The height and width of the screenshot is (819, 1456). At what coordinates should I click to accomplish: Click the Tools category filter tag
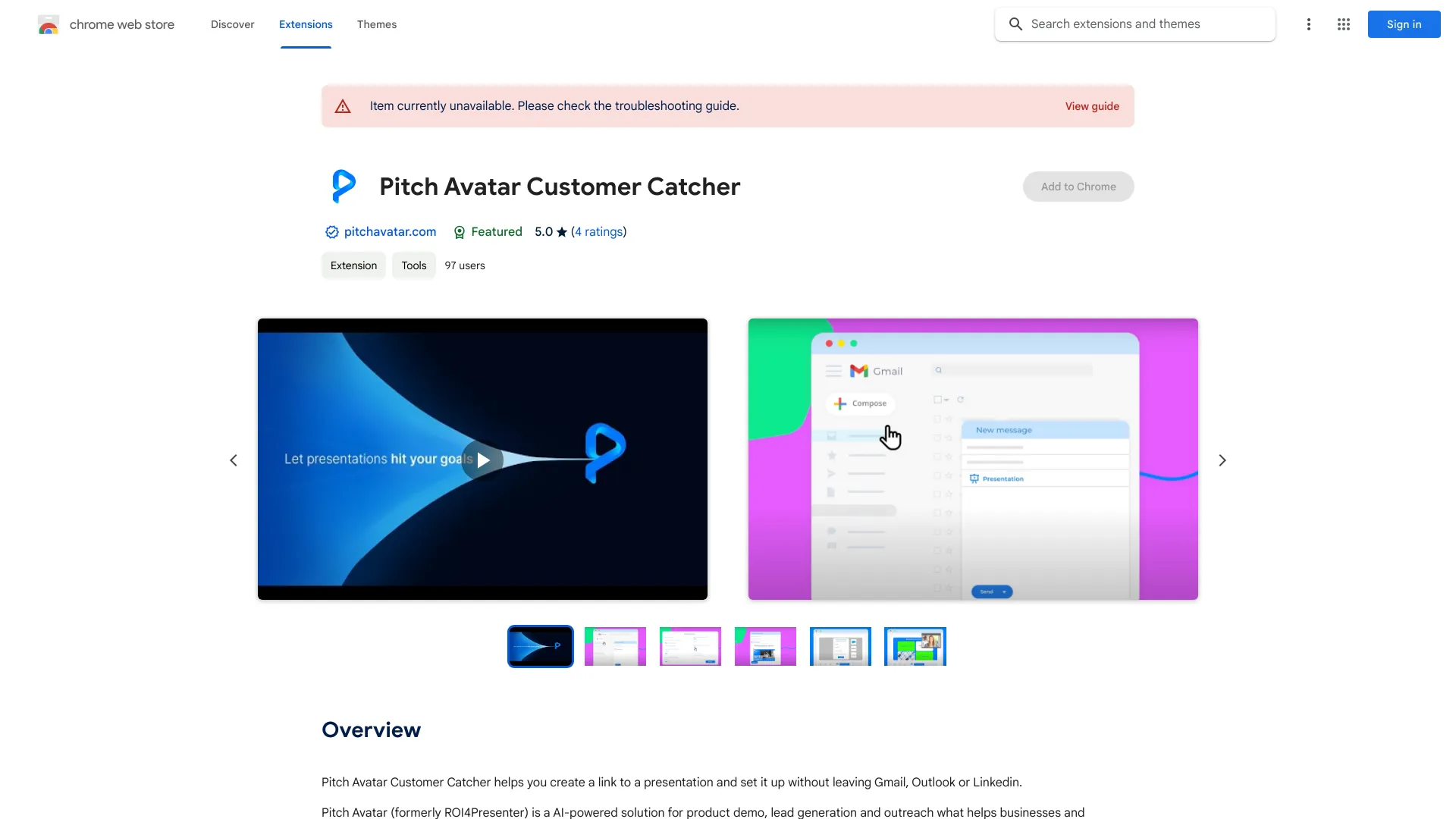click(414, 265)
